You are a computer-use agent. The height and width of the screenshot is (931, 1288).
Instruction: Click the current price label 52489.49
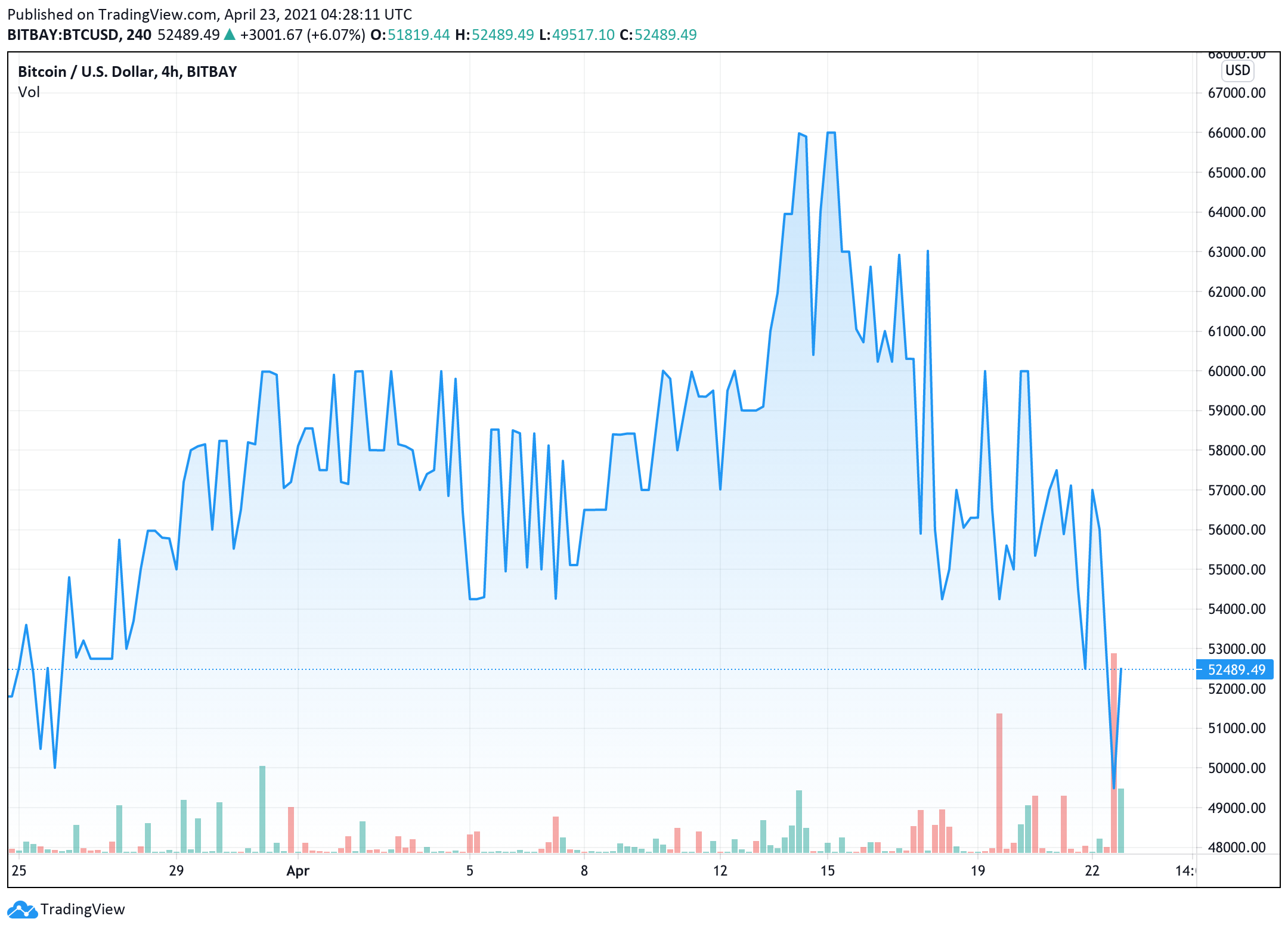[x=1236, y=669]
